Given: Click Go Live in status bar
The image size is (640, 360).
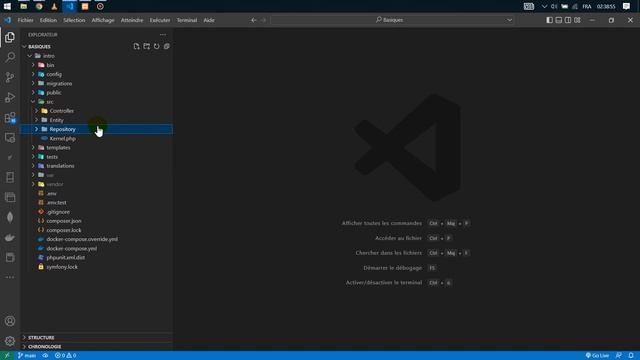Looking at the screenshot, I should (x=597, y=356).
